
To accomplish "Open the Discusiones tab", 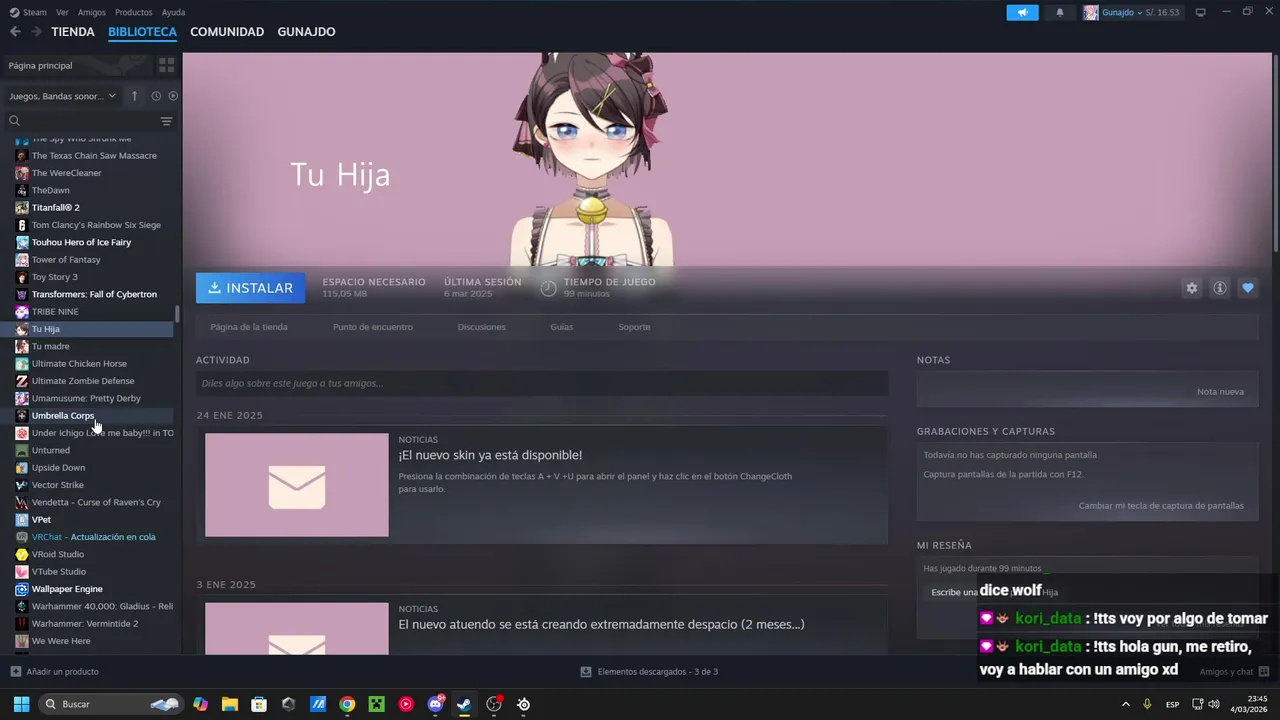I will click(x=482, y=327).
